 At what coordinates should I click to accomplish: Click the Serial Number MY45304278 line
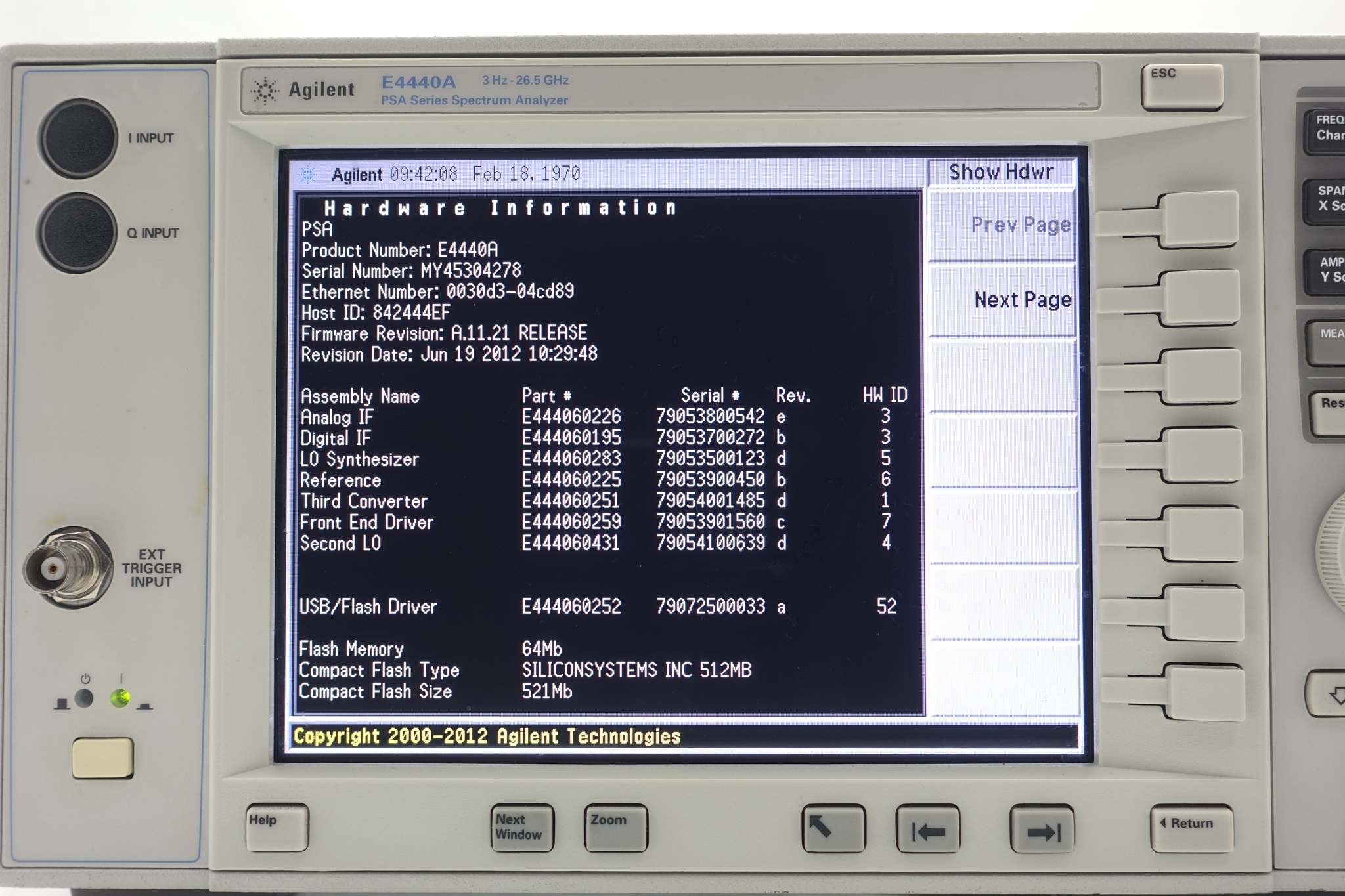(411, 270)
